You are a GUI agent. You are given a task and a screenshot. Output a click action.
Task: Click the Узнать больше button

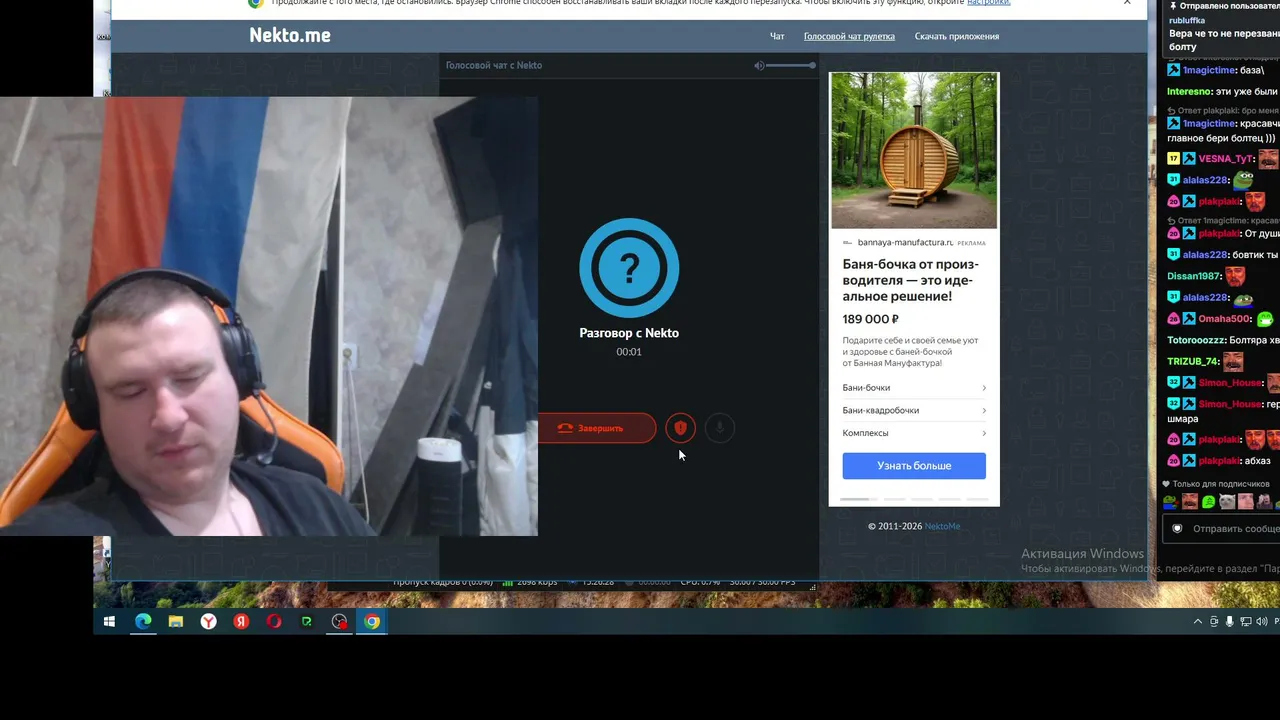(914, 466)
